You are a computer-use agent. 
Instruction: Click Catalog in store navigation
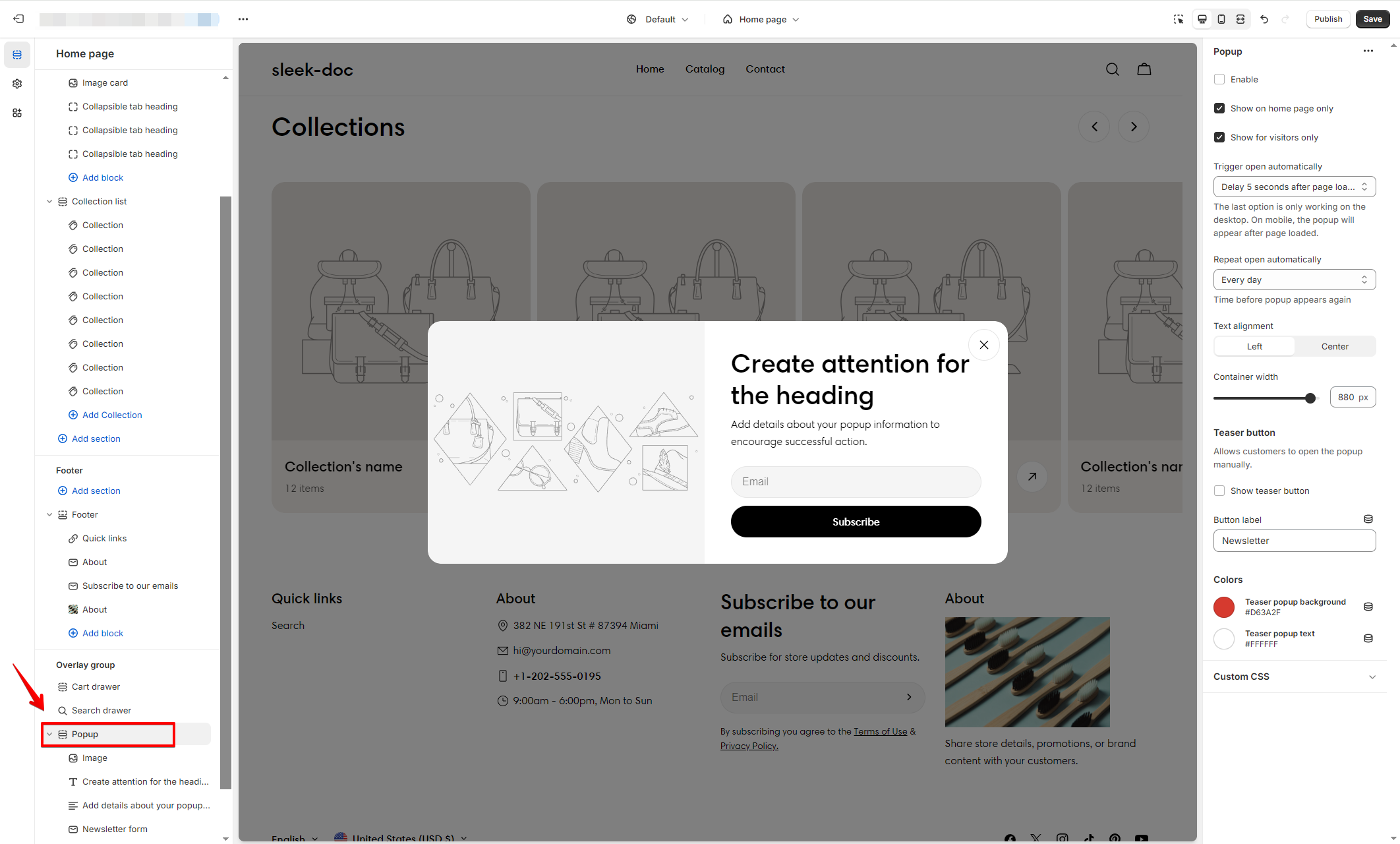tap(705, 69)
